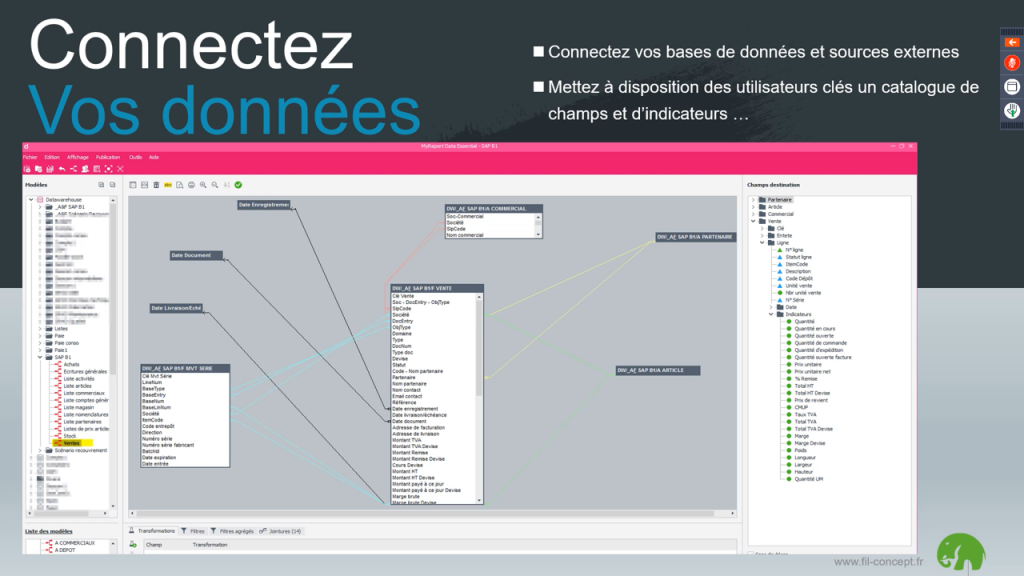1024x576 pixels.
Task: Select Quantité en cours indicator
Action: 814,328
